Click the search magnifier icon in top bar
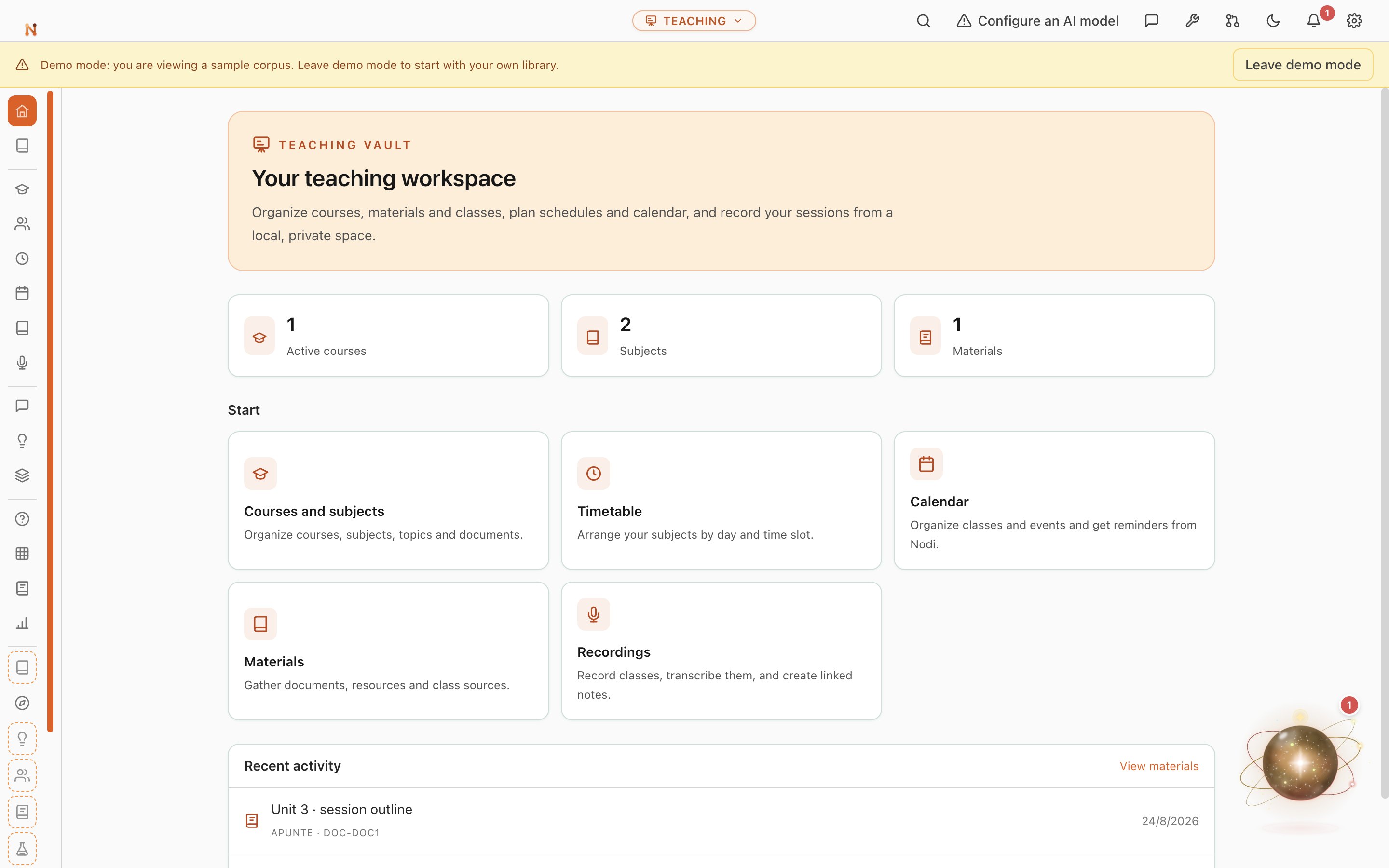Viewport: 1389px width, 868px height. click(923, 21)
